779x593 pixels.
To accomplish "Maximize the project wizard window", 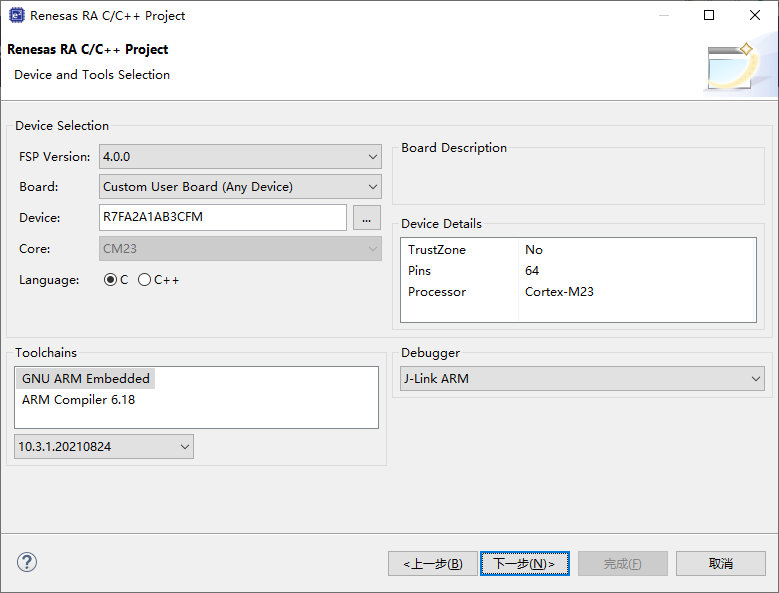I will (x=709, y=15).
